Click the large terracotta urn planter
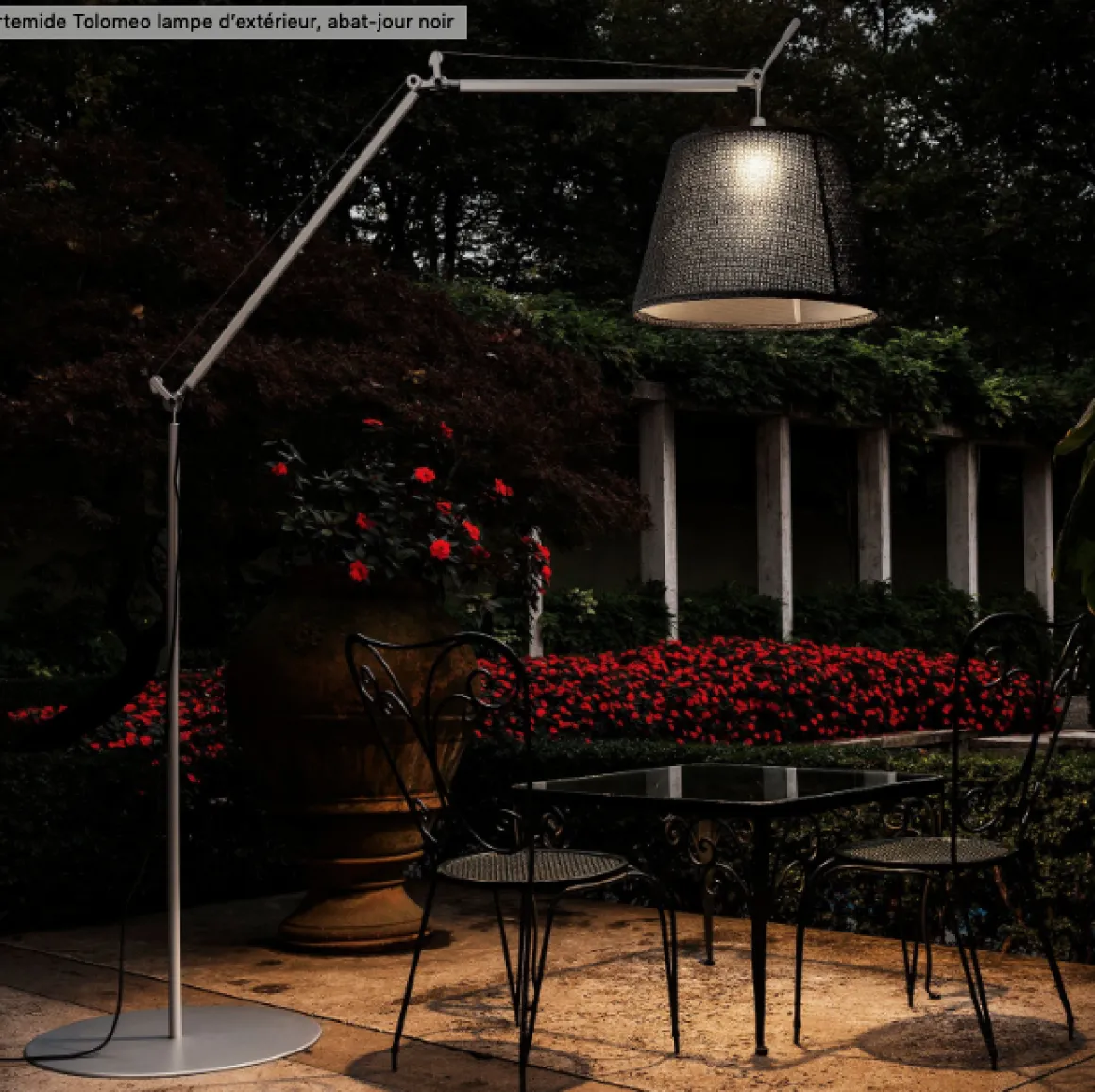Screen dimensions: 1095x1092 349,755
